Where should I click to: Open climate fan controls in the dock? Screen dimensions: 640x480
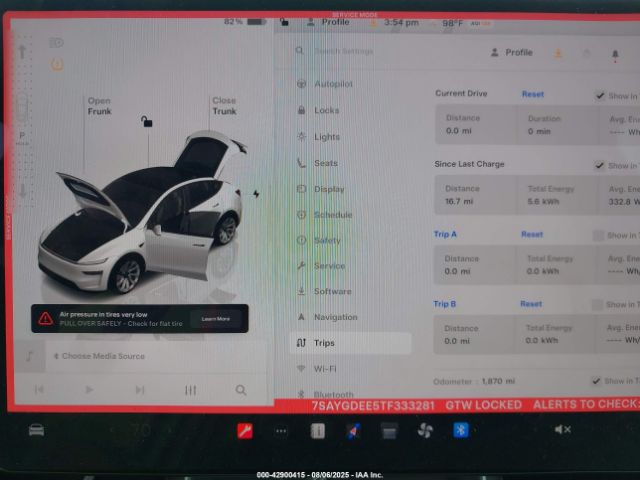(425, 430)
